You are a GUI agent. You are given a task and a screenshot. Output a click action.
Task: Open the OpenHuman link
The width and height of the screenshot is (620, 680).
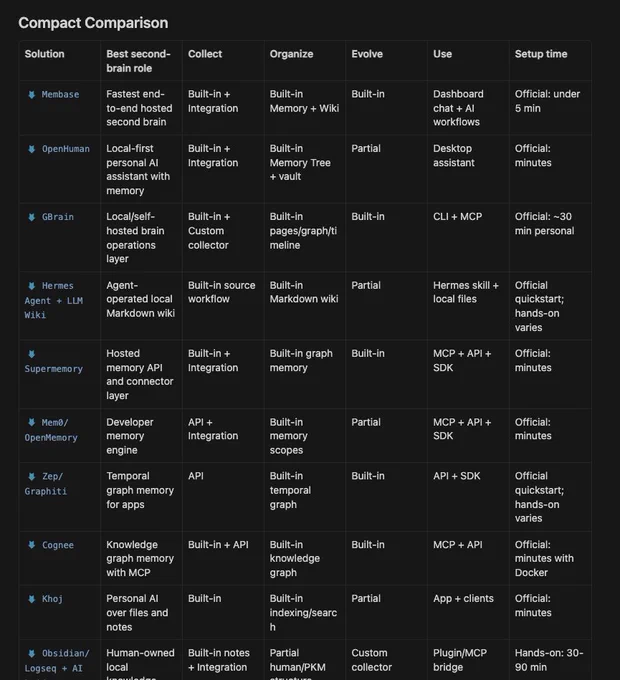click(x=65, y=149)
